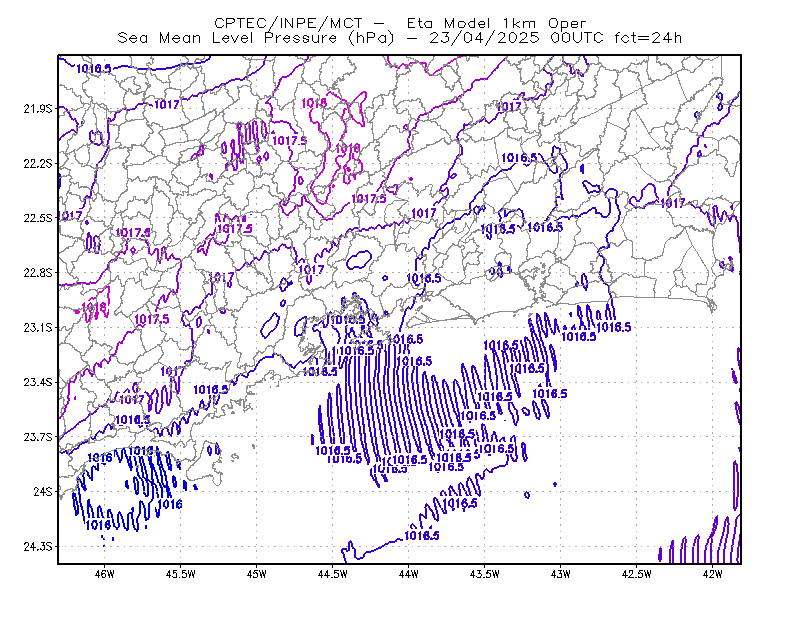Click the 24S latitude axis label
800x618 pixels.
tap(43, 491)
